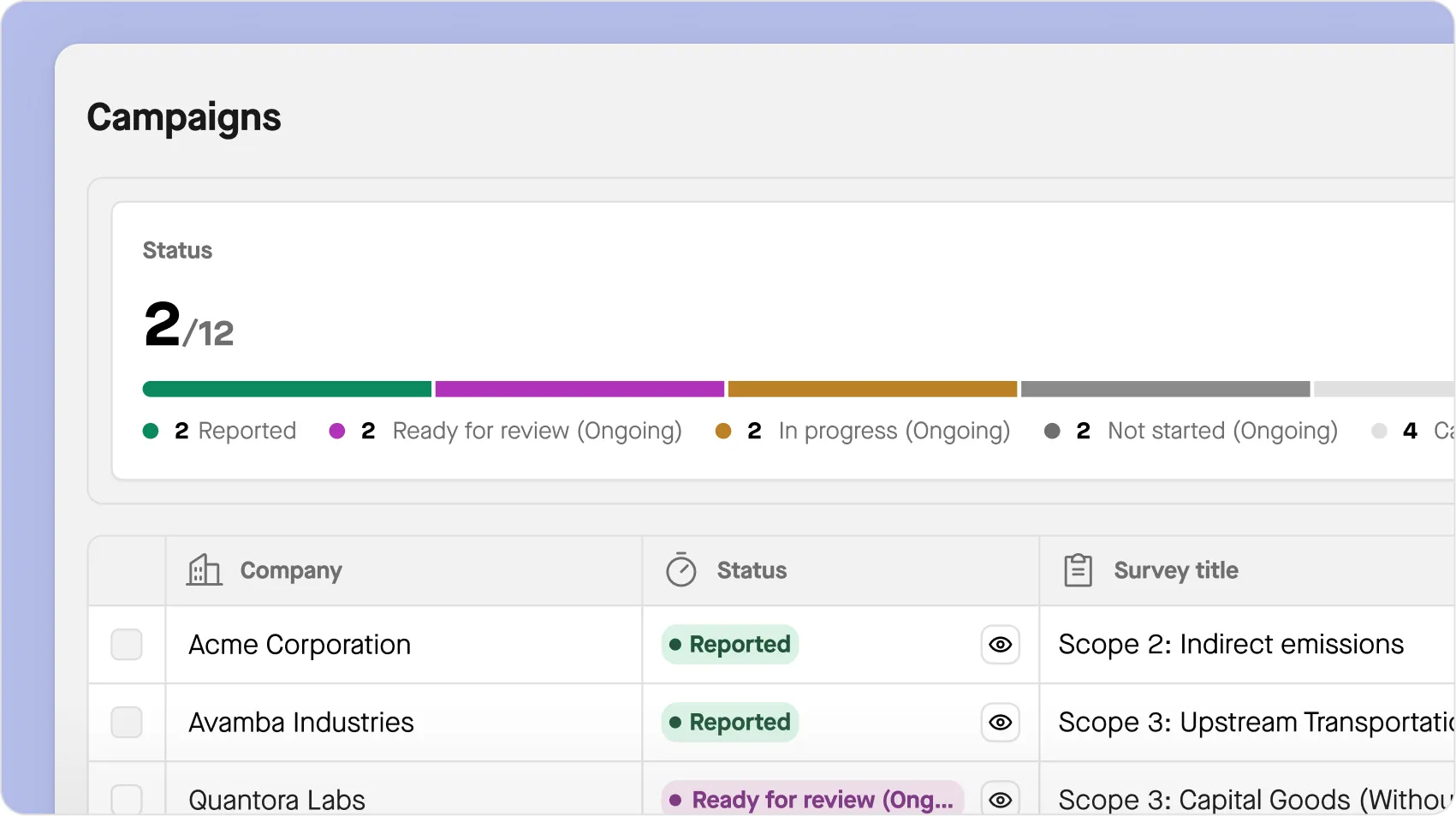This screenshot has width=1456, height=816.
Task: Click the green dot next to Reported legend
Action: tap(152, 431)
